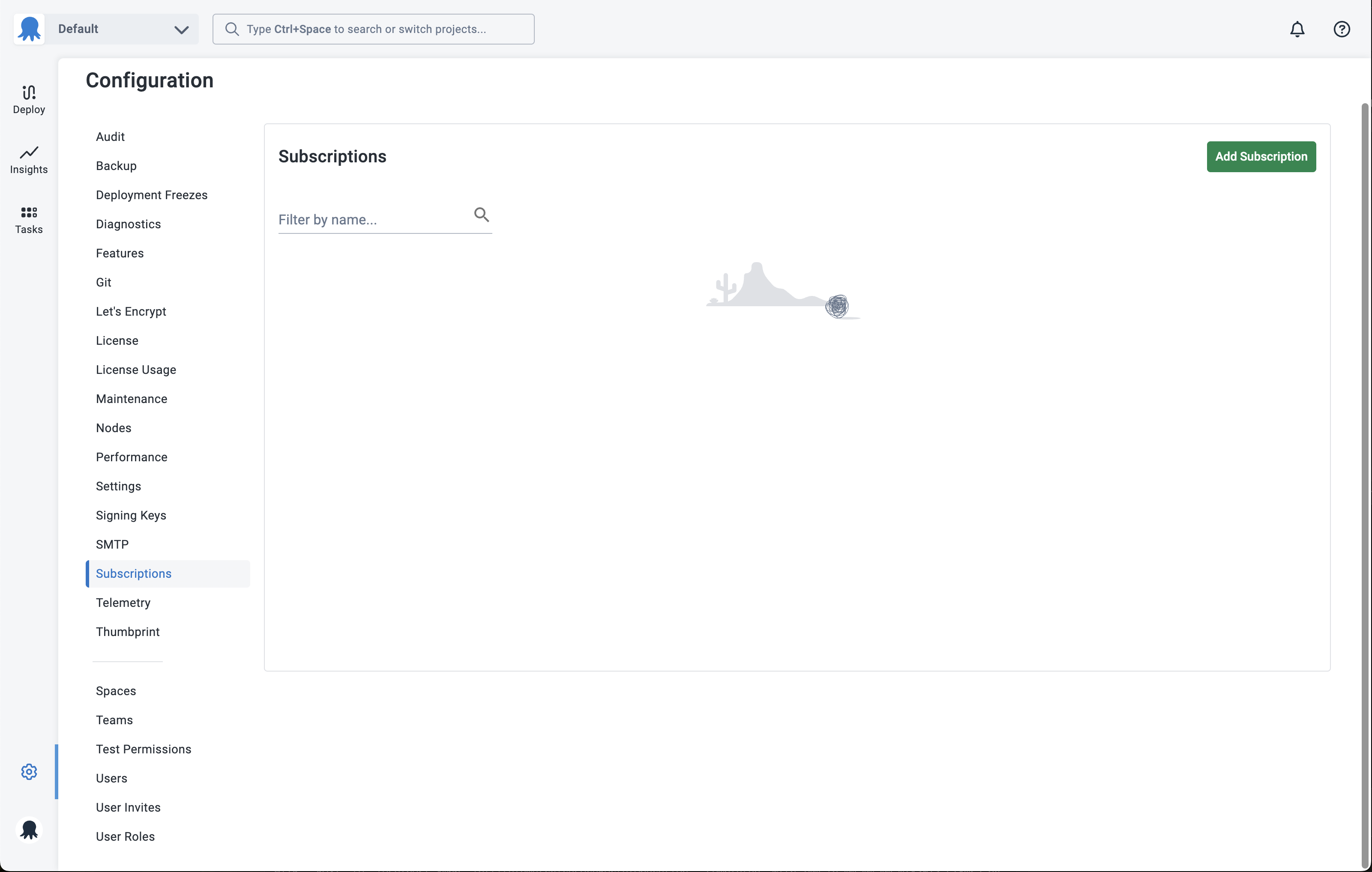Open Git settings

104,283
